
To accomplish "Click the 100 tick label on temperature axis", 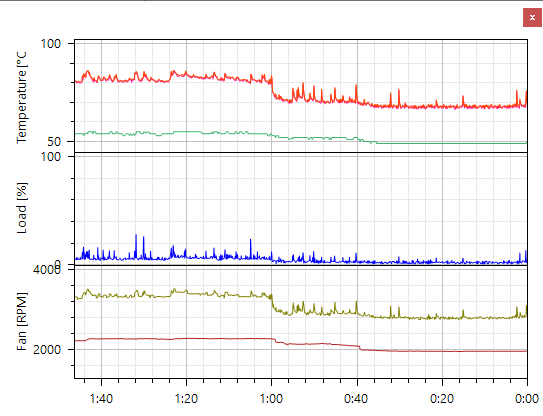I will (51, 44).
